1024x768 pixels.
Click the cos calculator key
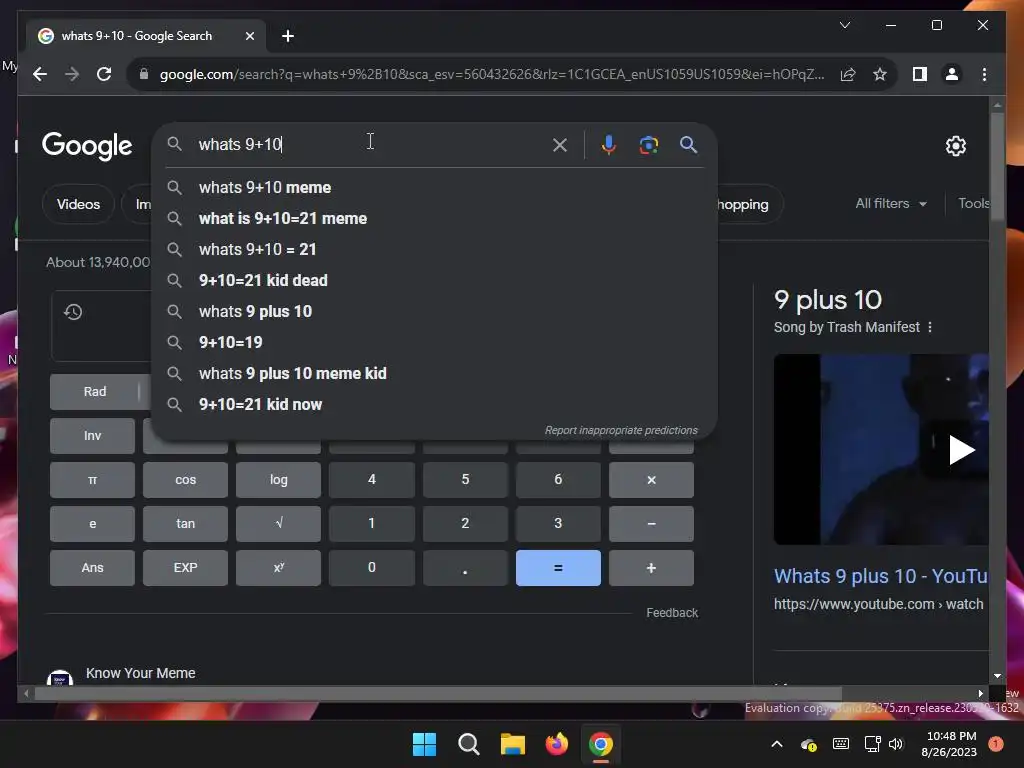(x=185, y=480)
